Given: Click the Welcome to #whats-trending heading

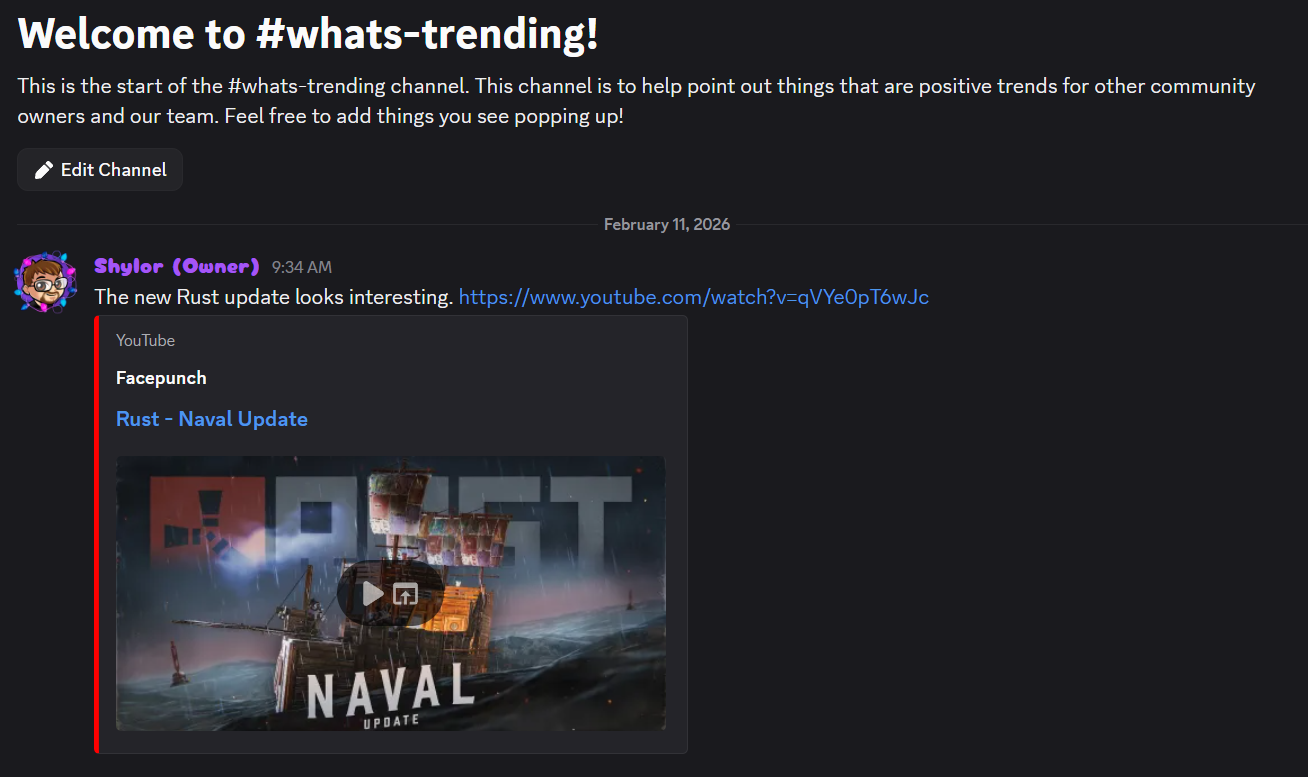Looking at the screenshot, I should (308, 34).
